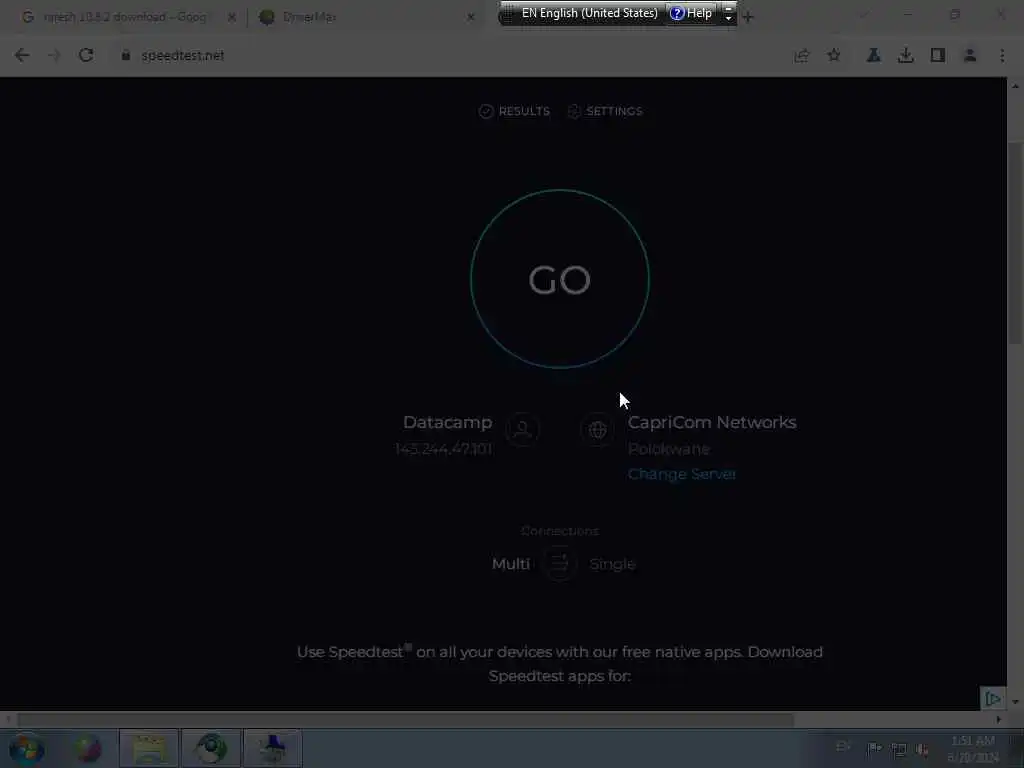Click the CapriCom Networks server name
The height and width of the screenshot is (768, 1024).
coord(712,423)
